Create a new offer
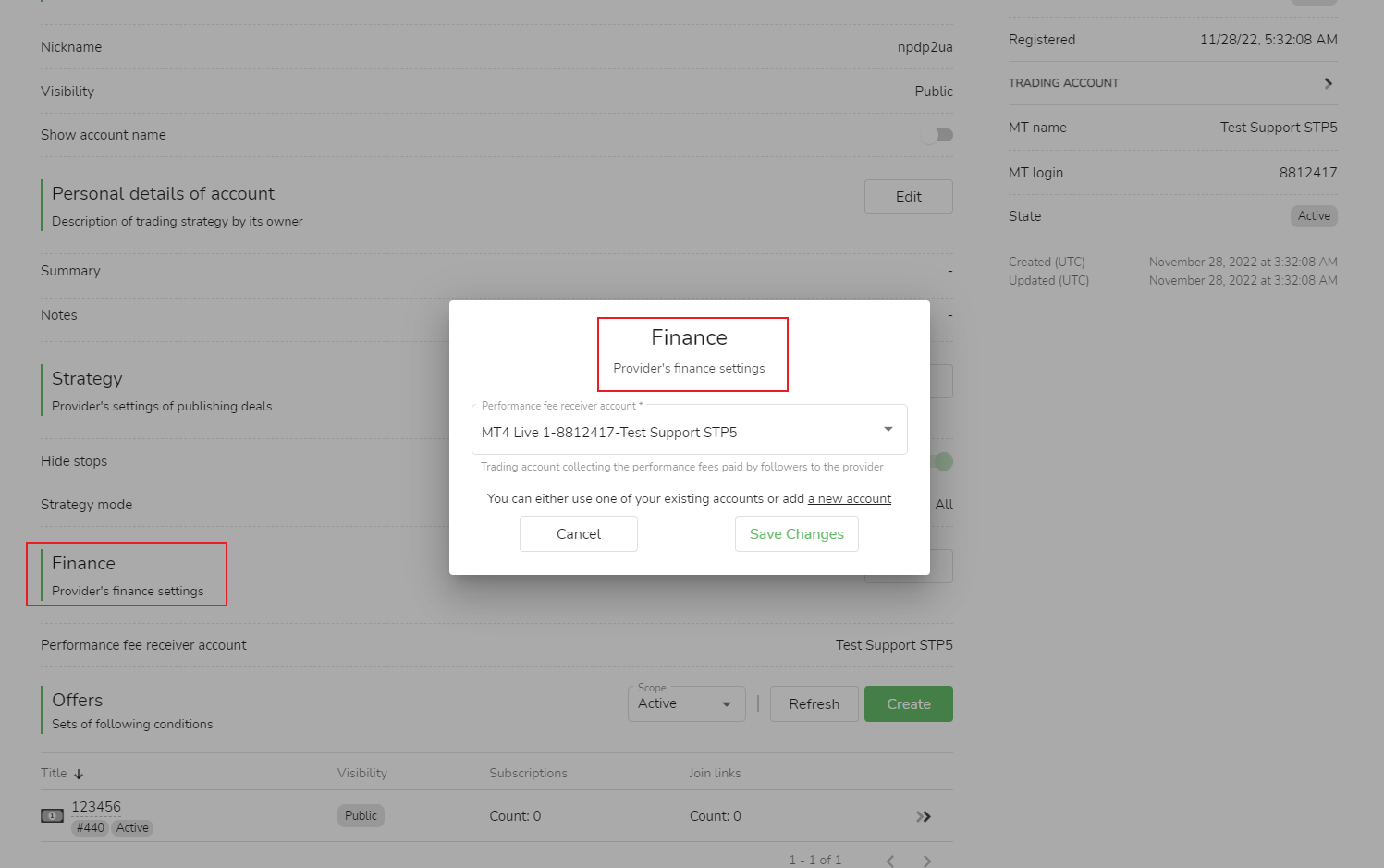Screen dimensions: 1384x868 coord(908,704)
